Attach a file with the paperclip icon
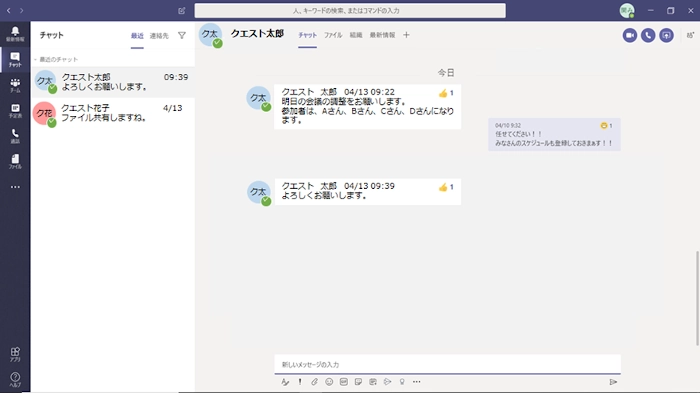 click(314, 382)
